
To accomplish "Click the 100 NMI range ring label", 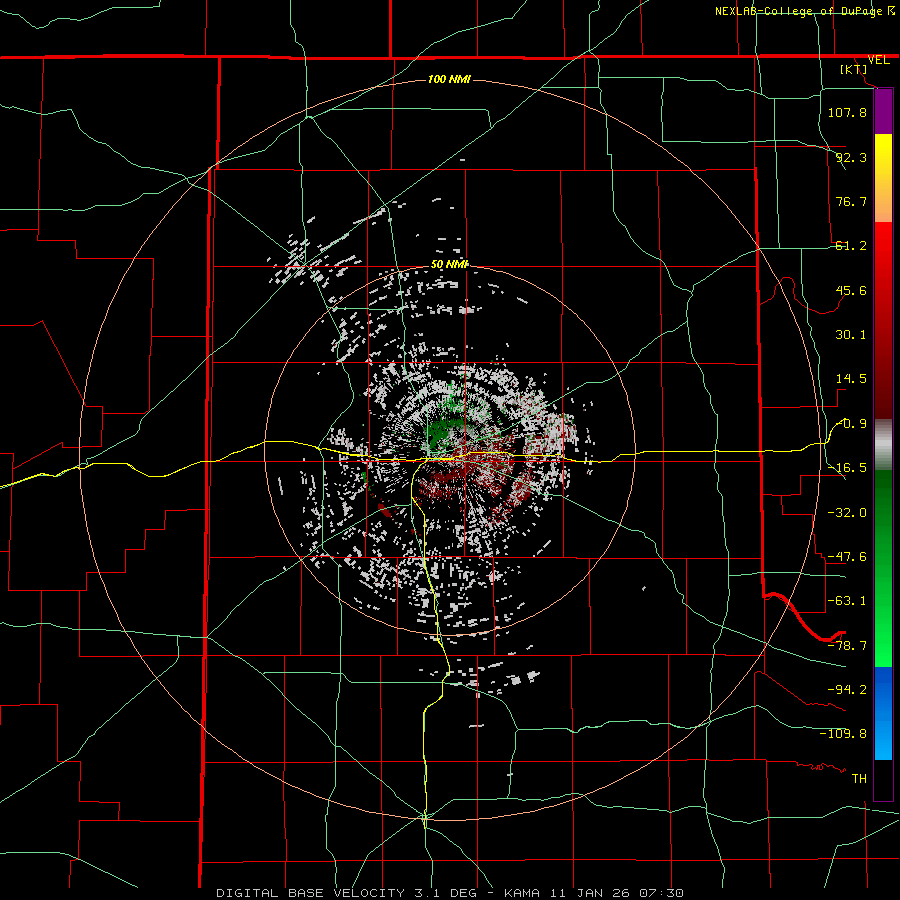I will tap(449, 79).
